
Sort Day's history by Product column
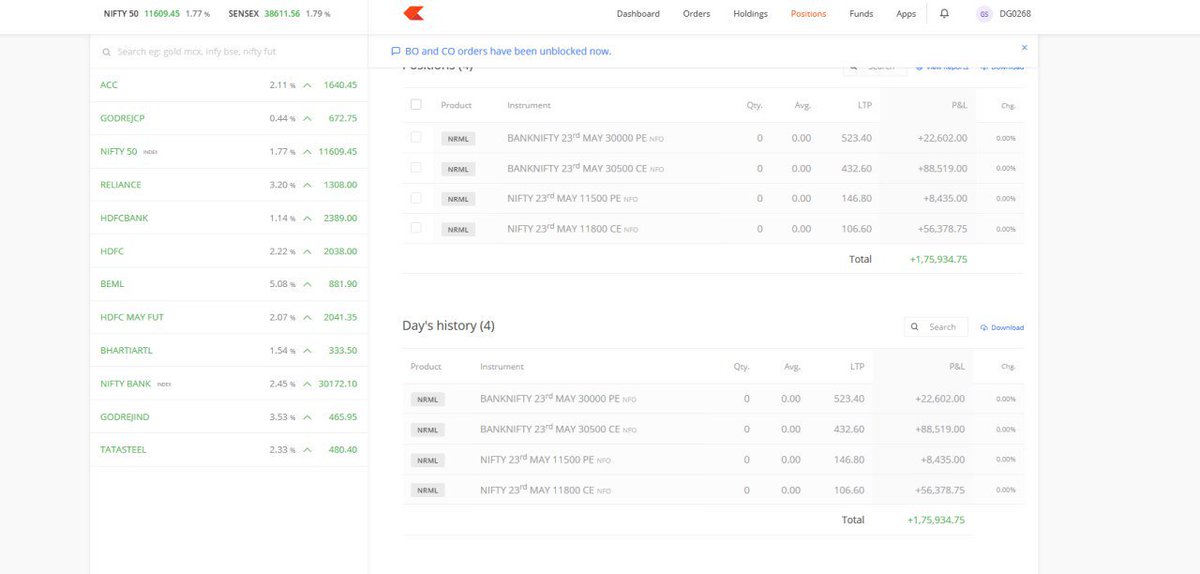(x=426, y=367)
